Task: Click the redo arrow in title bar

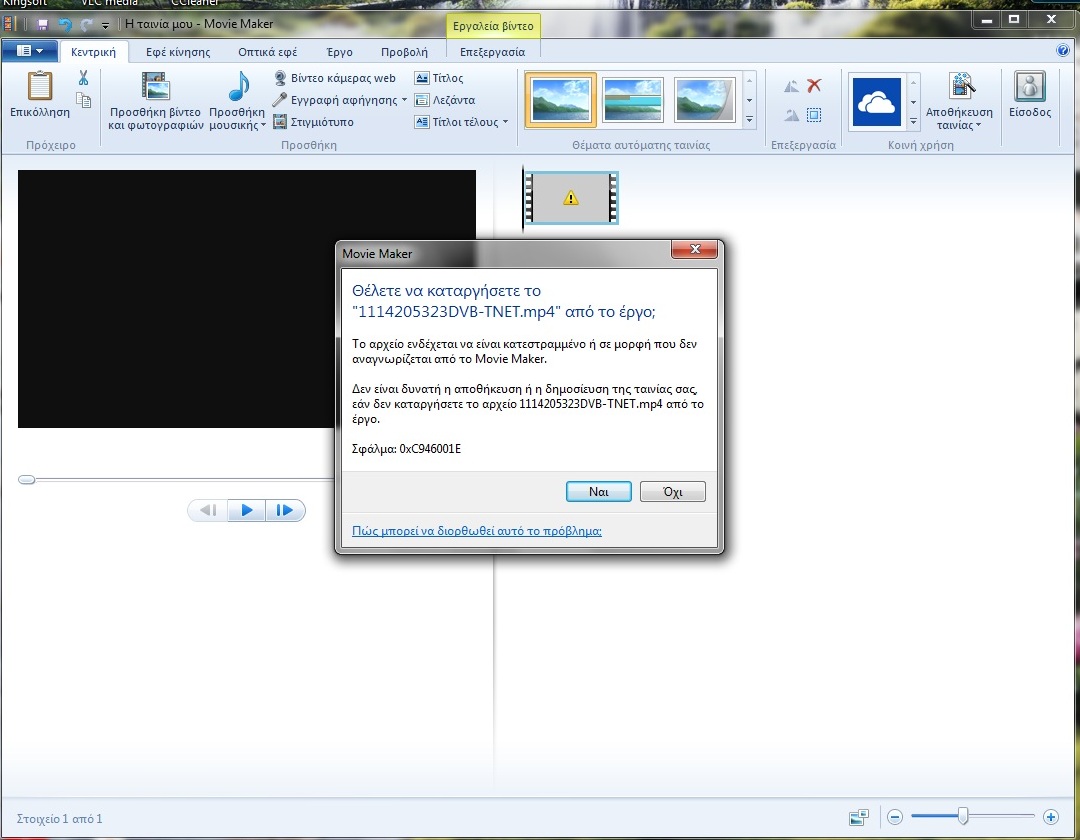Action: 86,25
